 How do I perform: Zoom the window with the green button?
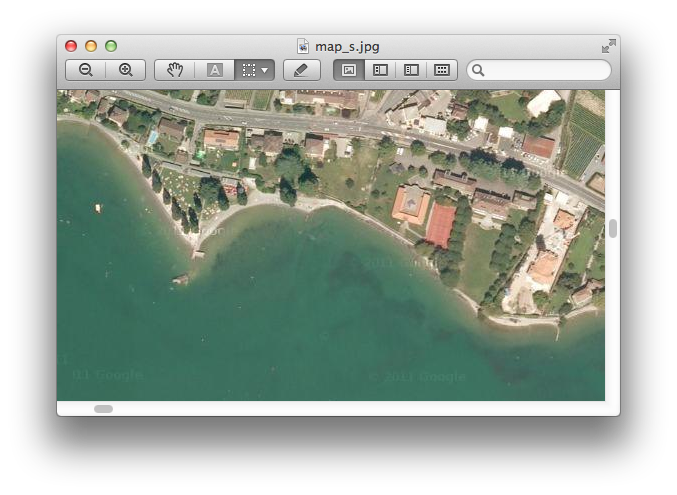(x=111, y=46)
